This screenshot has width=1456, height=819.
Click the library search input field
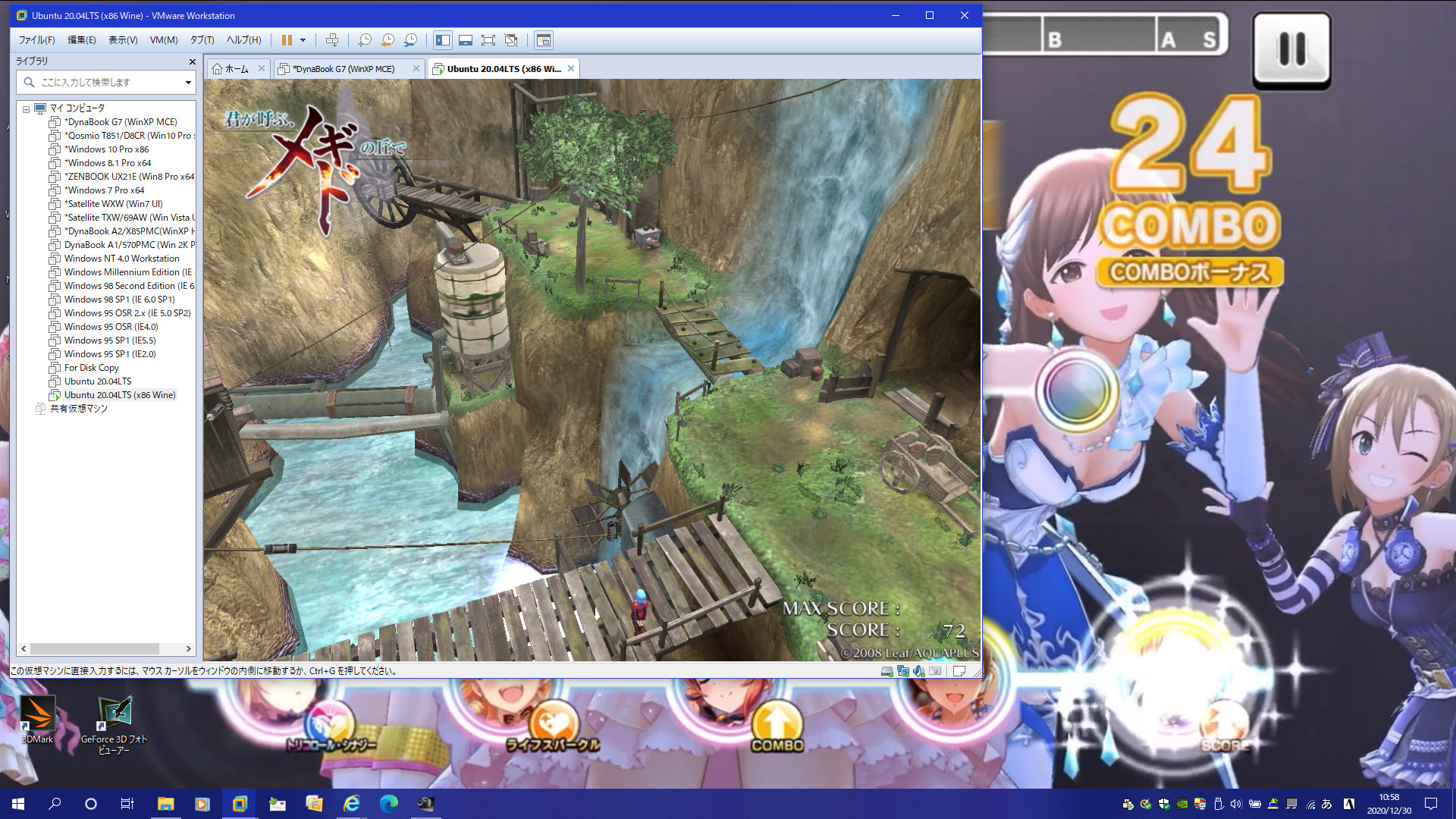click(x=106, y=82)
